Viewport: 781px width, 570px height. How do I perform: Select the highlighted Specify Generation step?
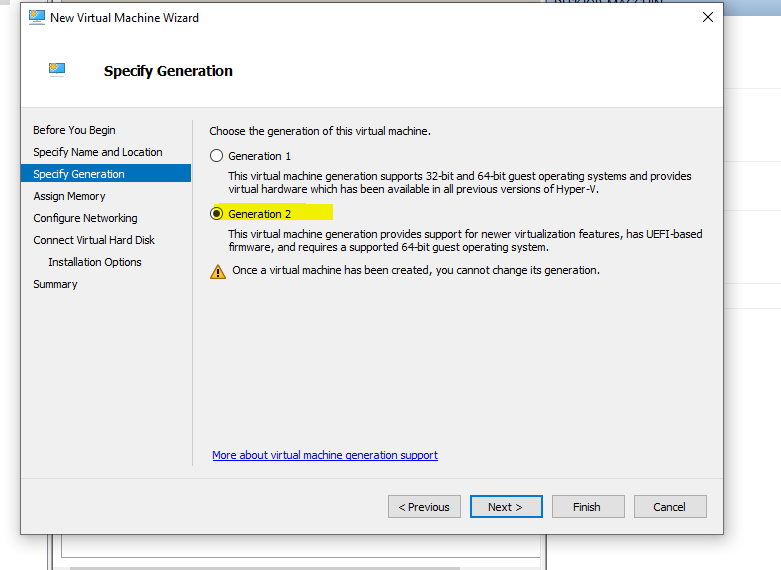[x=79, y=174]
